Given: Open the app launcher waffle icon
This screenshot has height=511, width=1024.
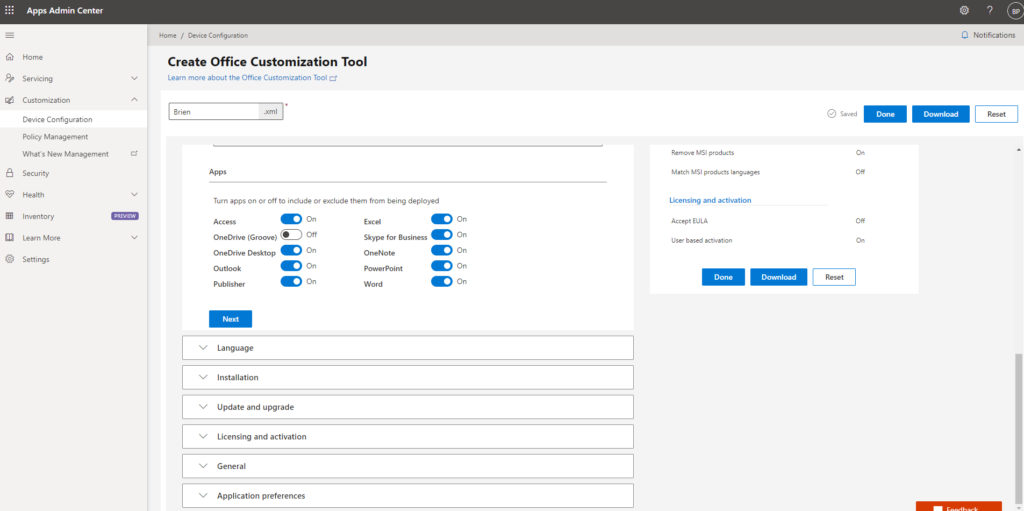Looking at the screenshot, I should (x=9, y=10).
